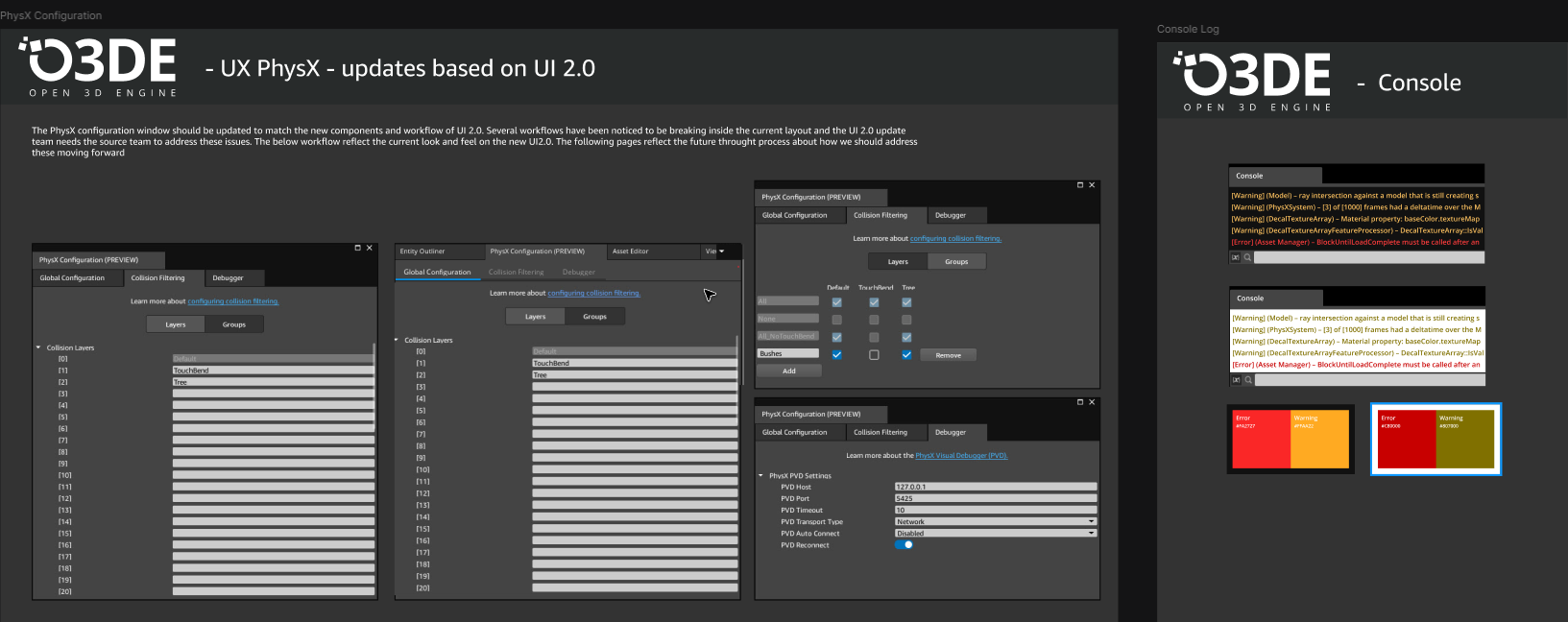
Task: Maximize PhysX window showing collision group checkboxes
Action: click(x=1080, y=185)
